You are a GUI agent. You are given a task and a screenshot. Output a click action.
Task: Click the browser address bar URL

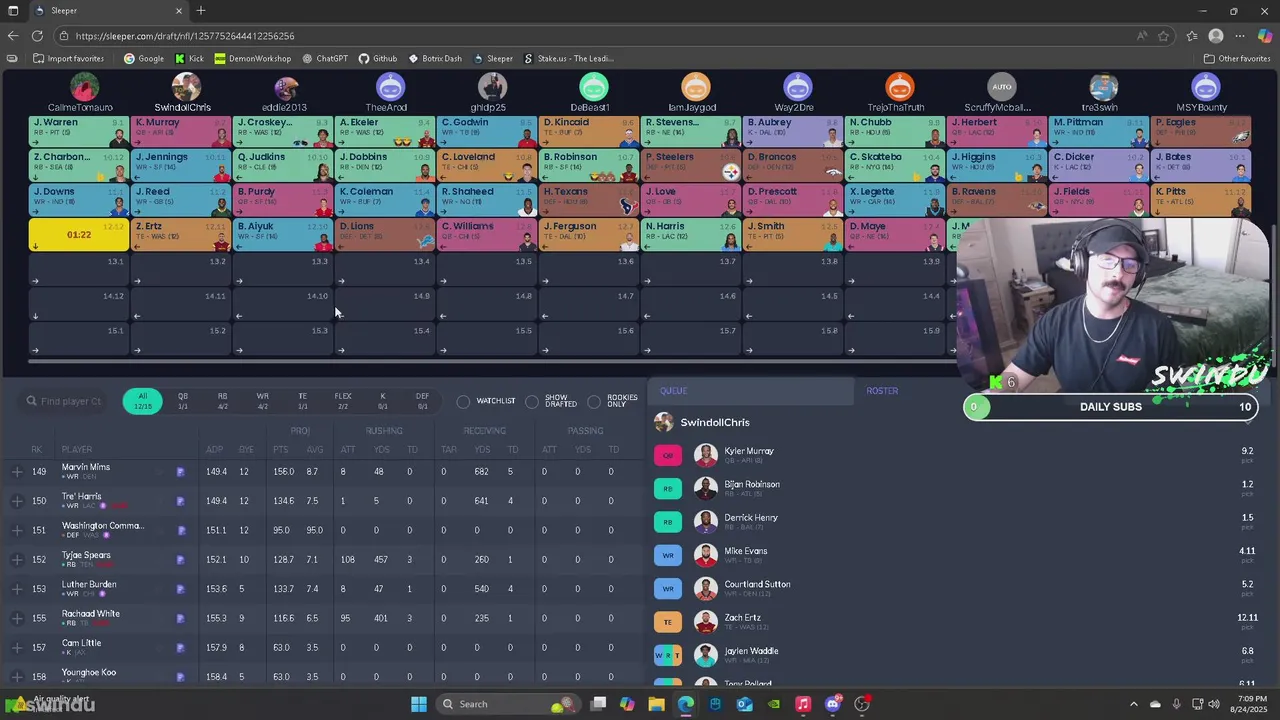184,36
